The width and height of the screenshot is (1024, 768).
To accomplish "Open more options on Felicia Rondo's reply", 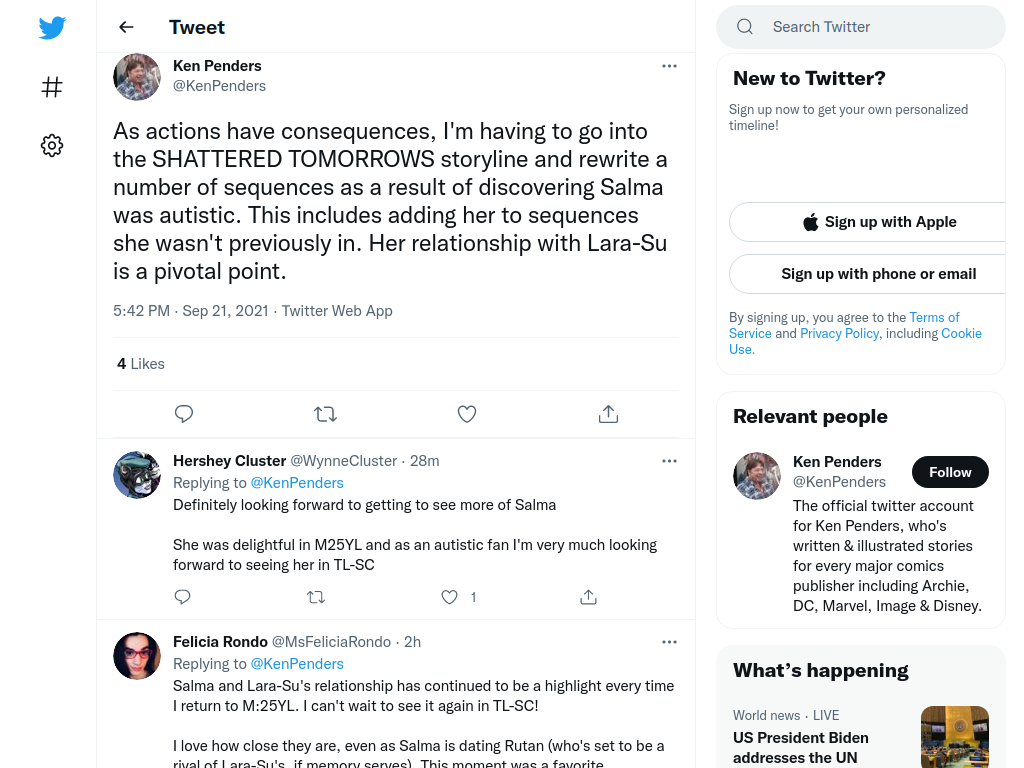I will coord(669,642).
